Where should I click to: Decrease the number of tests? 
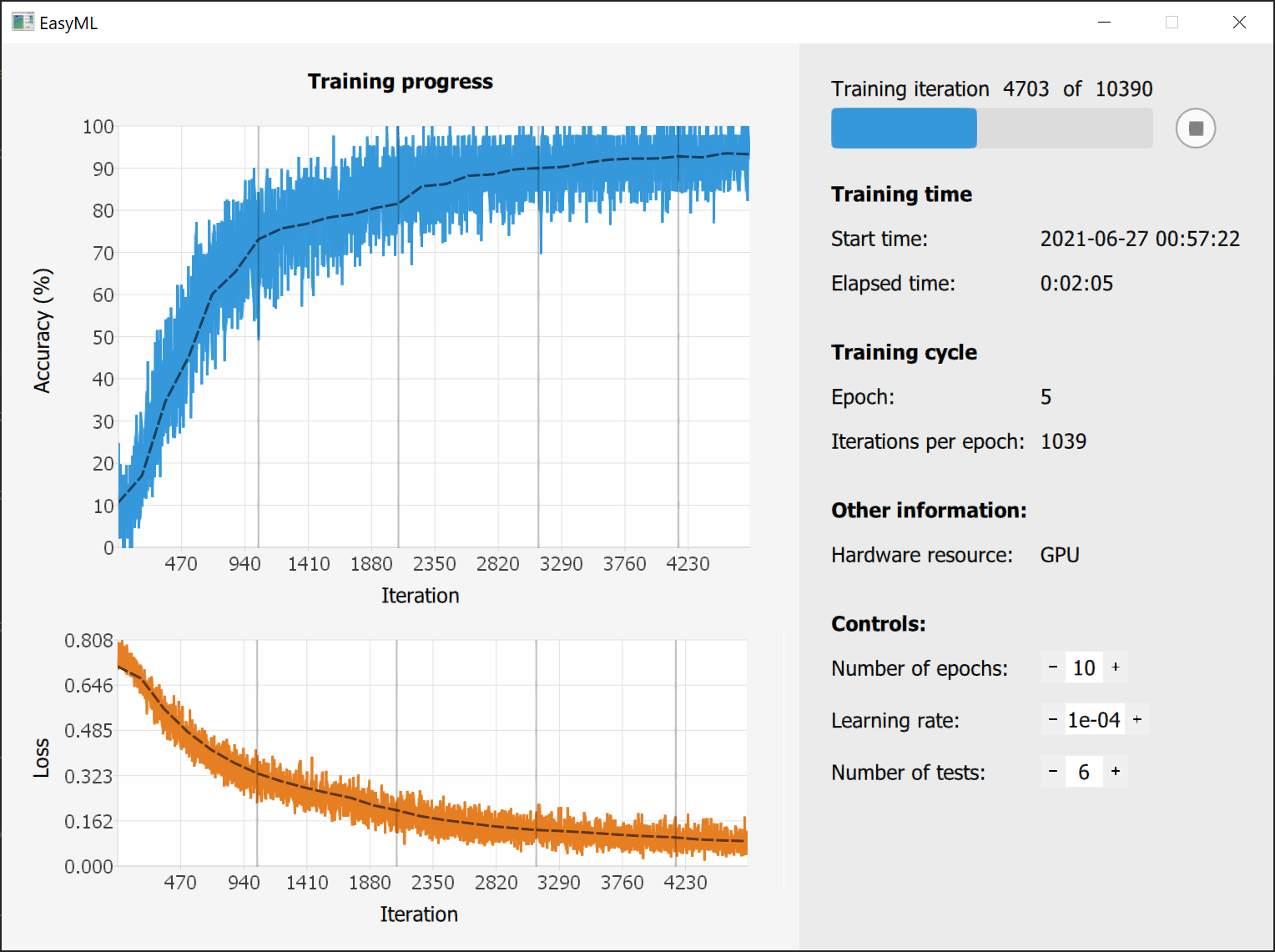1053,772
